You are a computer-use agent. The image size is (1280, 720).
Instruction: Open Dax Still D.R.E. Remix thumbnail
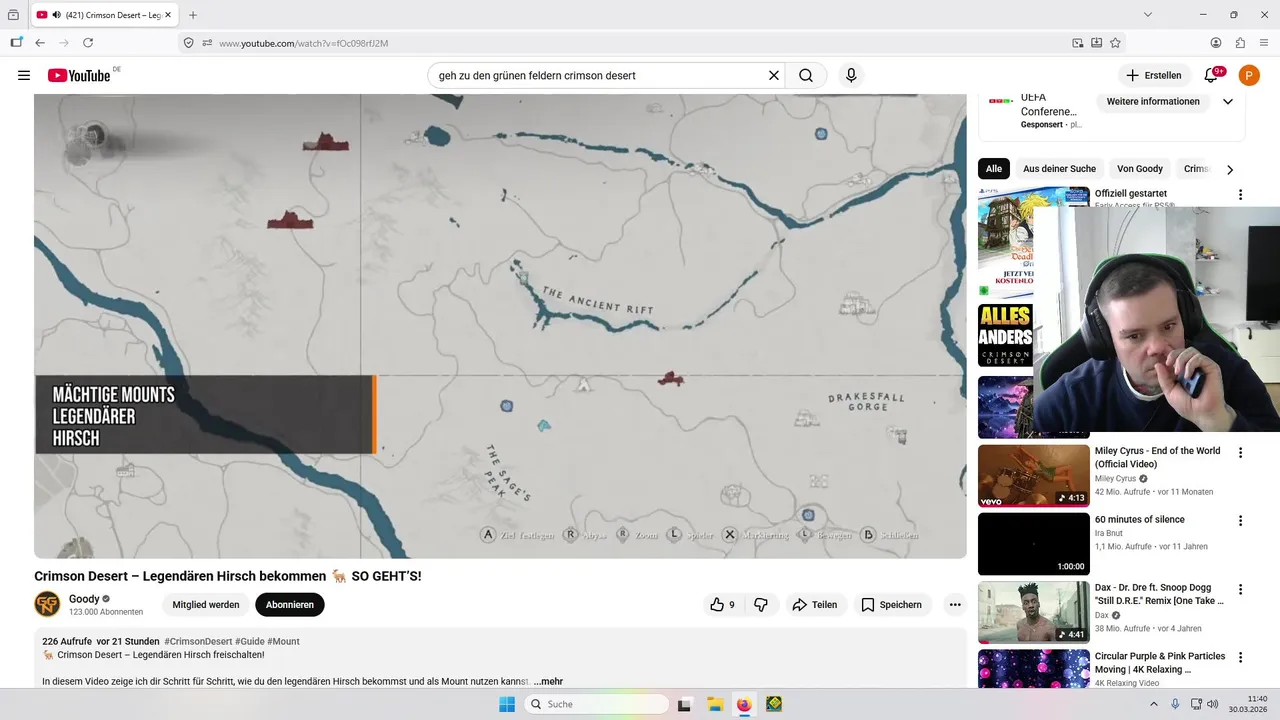[1033, 612]
